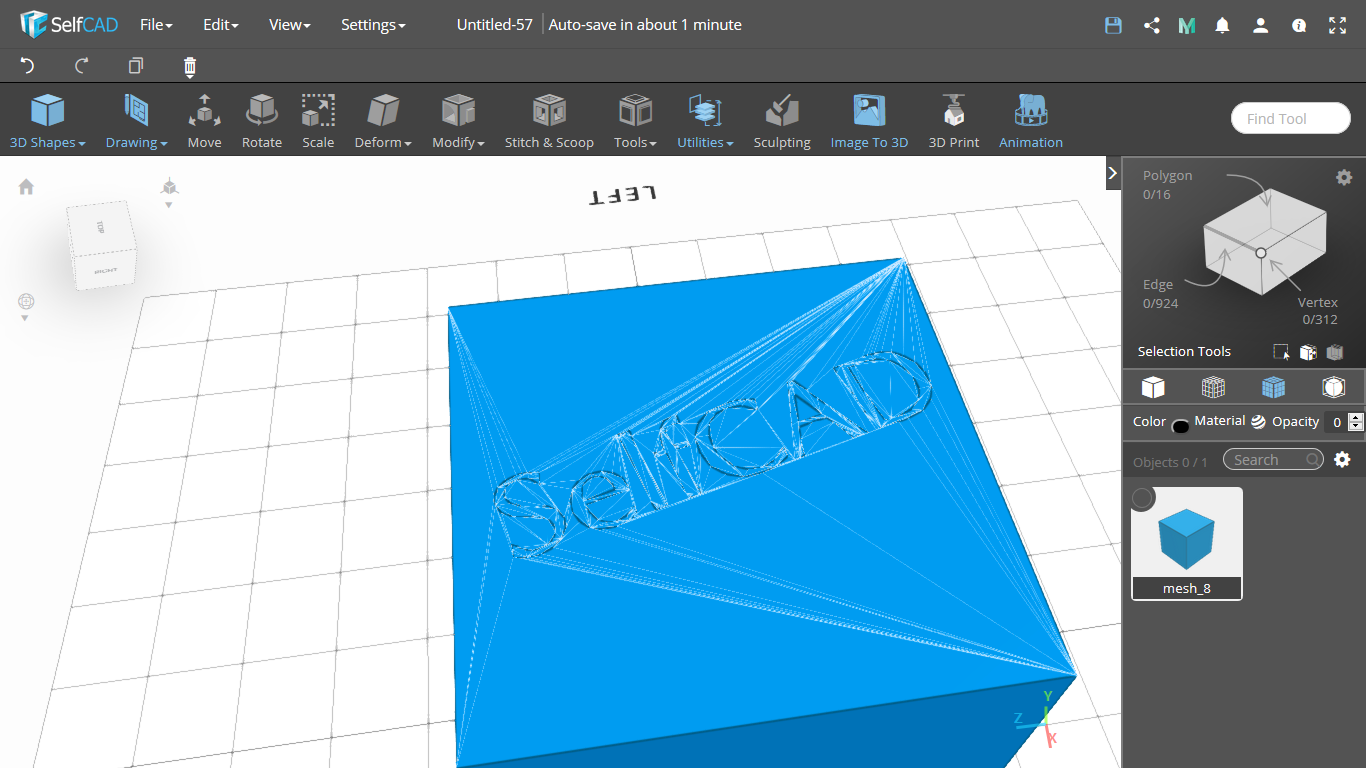
Task: Select the mesh_8 object thumbnail
Action: click(x=1187, y=543)
